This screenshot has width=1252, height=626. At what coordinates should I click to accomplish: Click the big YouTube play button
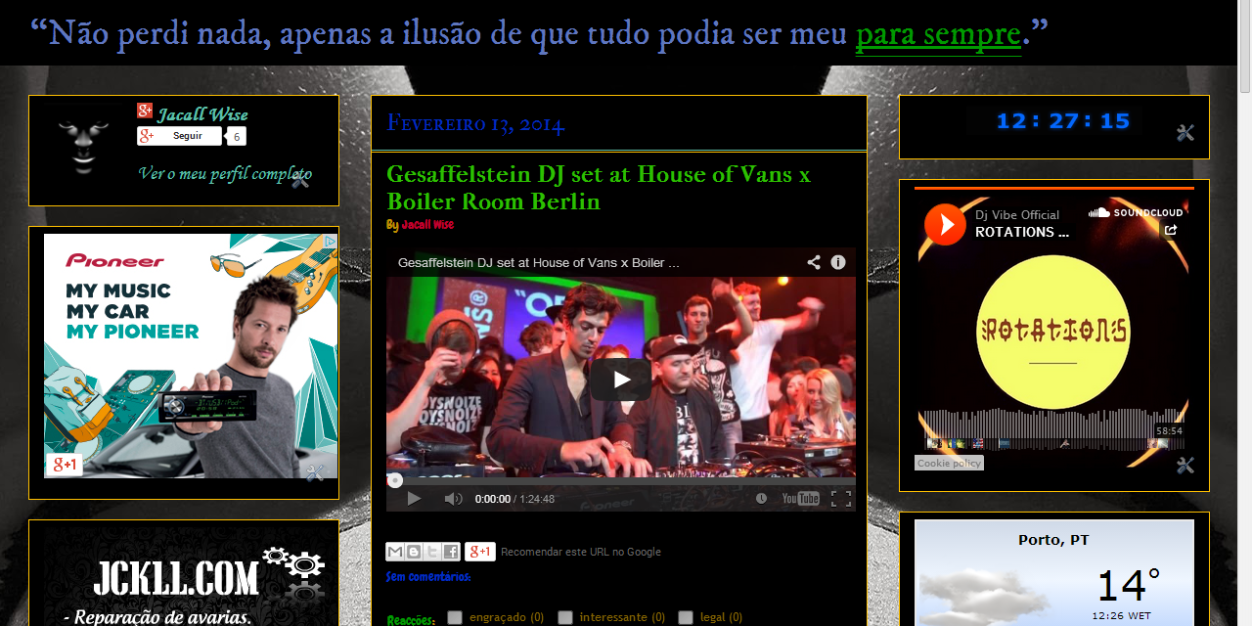(621, 379)
